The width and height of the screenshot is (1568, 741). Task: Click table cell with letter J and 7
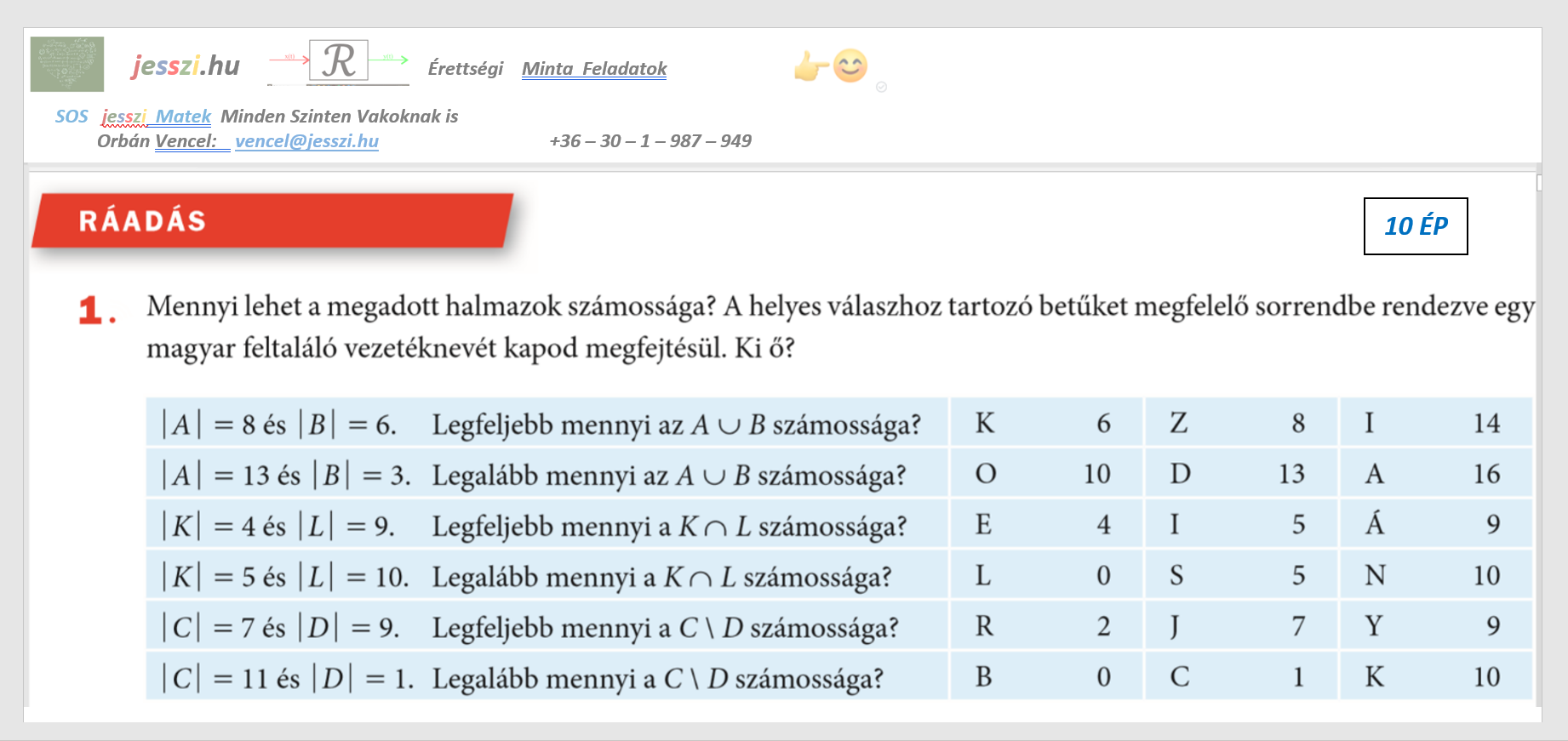(x=1240, y=626)
